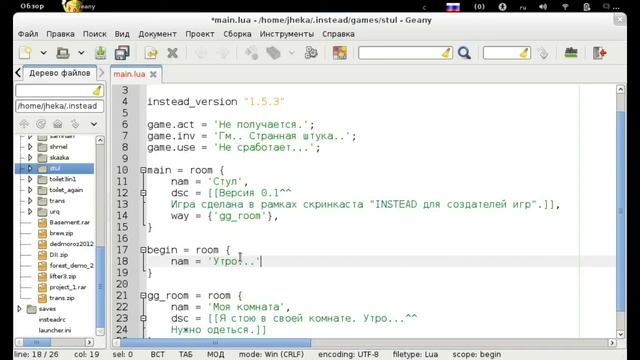Clear the go-to-line field with broom
The image size is (640, 360).
(x=524, y=53)
